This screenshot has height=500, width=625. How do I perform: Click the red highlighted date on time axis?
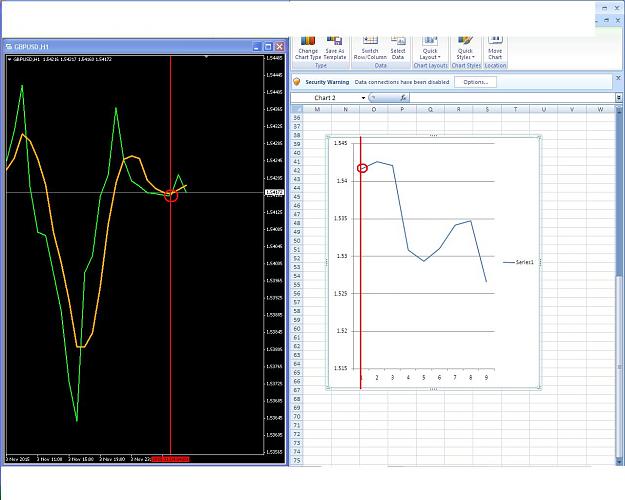[170, 459]
